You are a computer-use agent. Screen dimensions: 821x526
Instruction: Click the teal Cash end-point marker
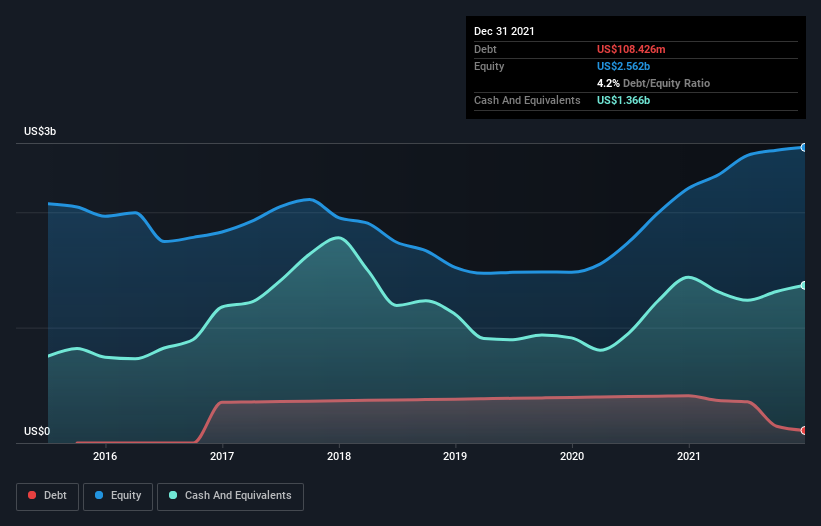804,285
